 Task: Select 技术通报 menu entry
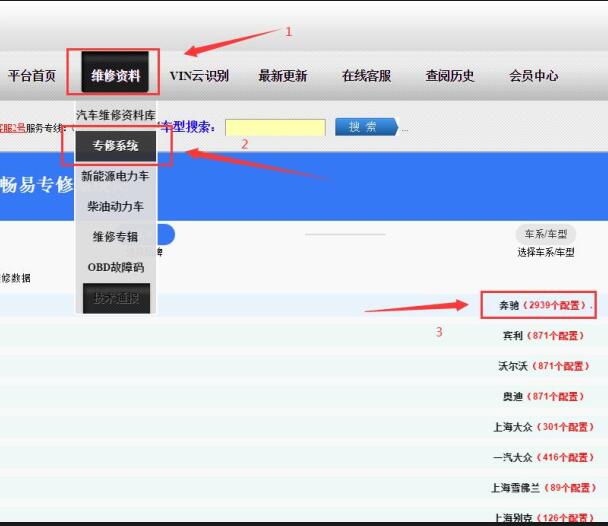pos(116,298)
